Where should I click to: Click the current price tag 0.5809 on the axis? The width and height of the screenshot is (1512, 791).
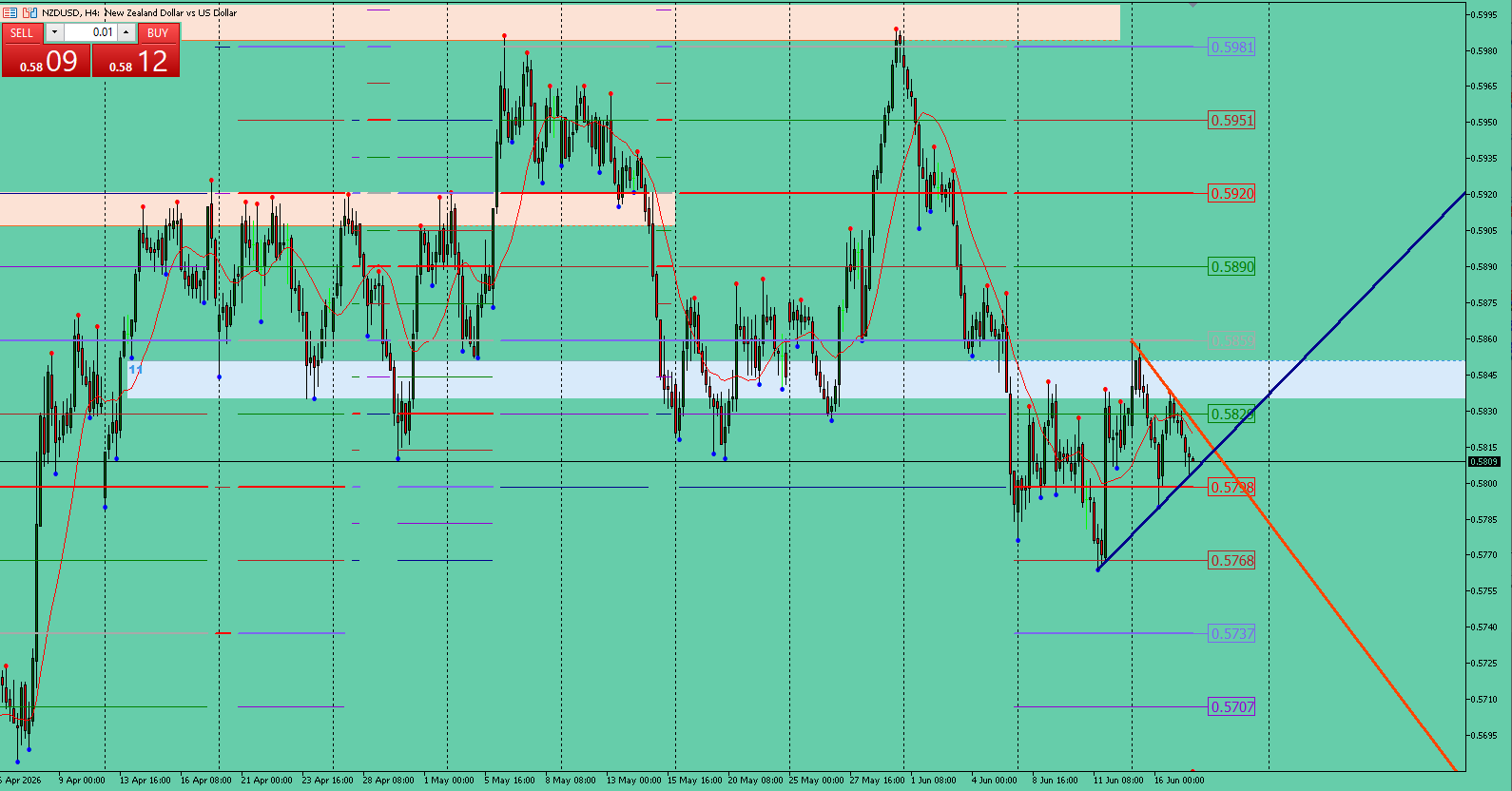1484,462
